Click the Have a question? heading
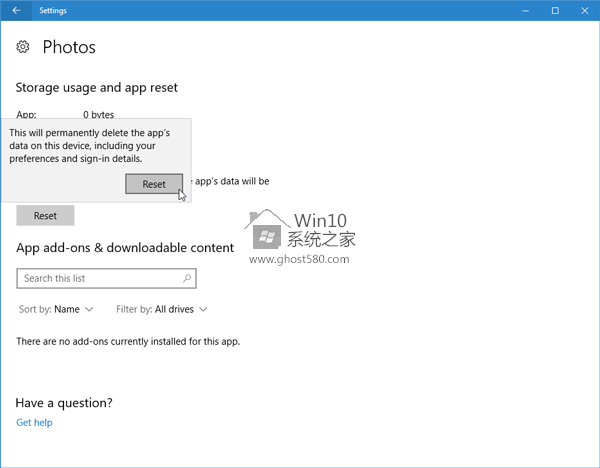This screenshot has height=468, width=600. (64, 403)
